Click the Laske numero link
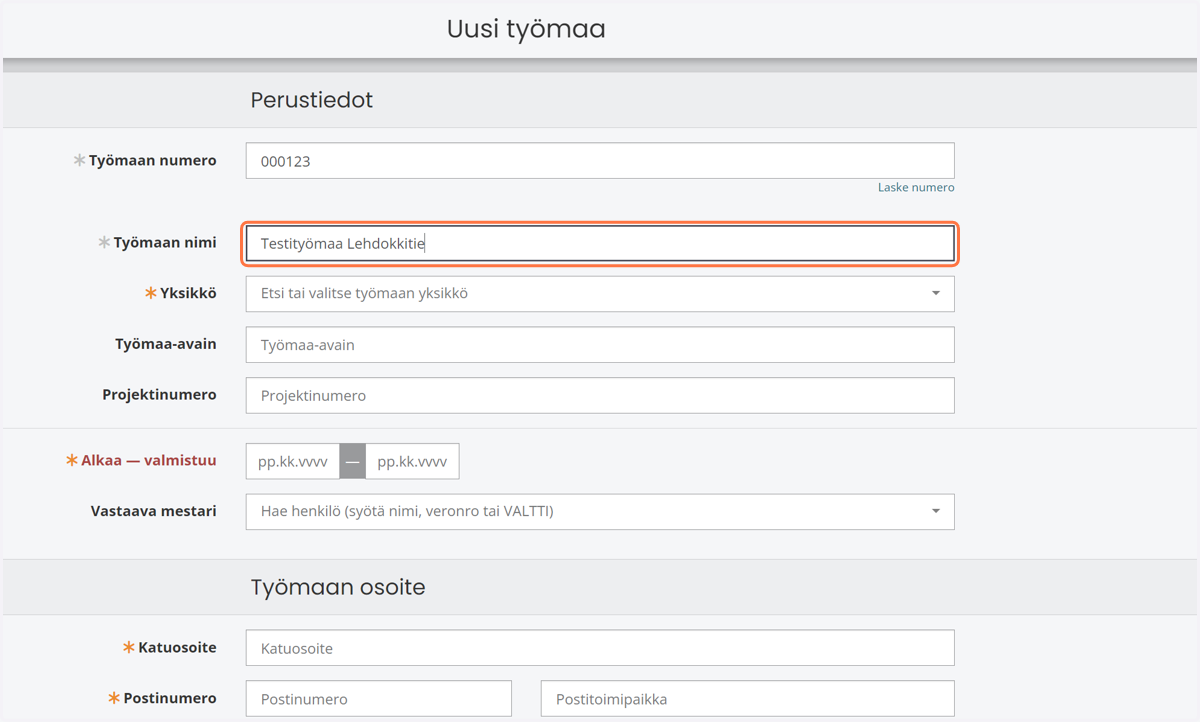 click(916, 188)
